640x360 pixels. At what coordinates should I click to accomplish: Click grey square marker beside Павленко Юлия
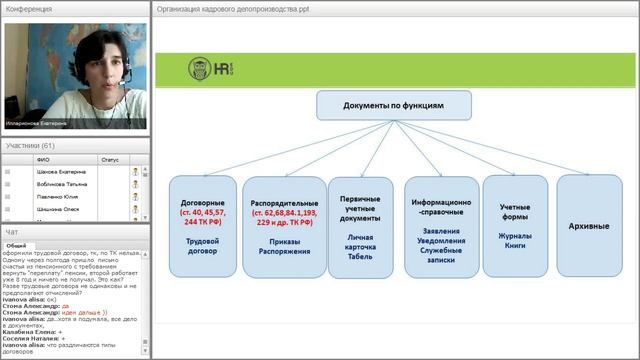tap(7, 197)
